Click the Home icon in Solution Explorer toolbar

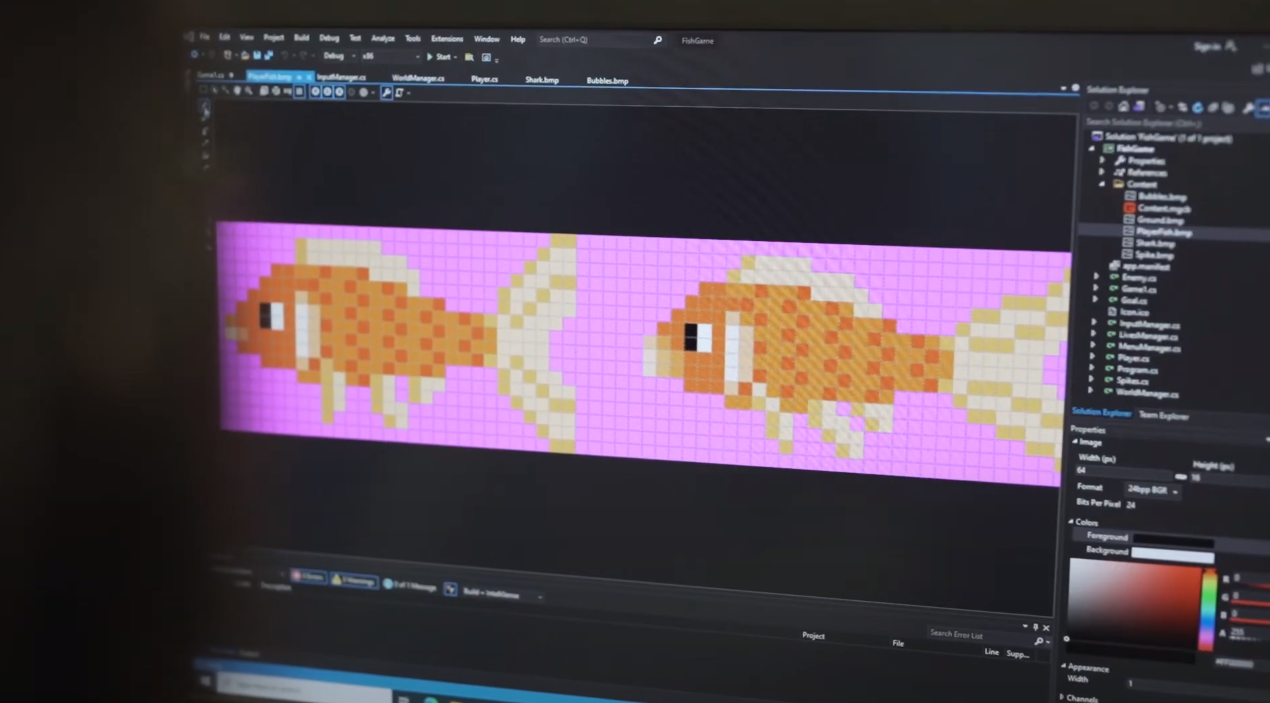(x=1124, y=106)
